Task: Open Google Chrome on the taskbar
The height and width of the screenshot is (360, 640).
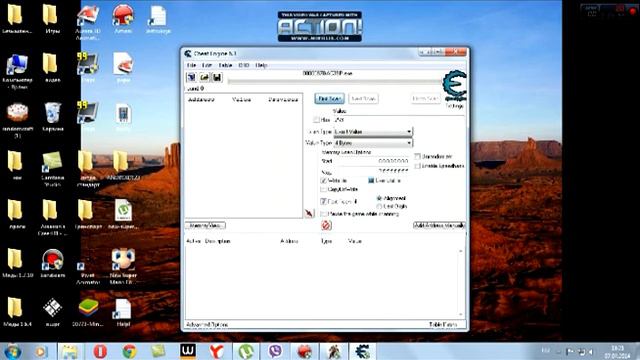Action: point(129,351)
